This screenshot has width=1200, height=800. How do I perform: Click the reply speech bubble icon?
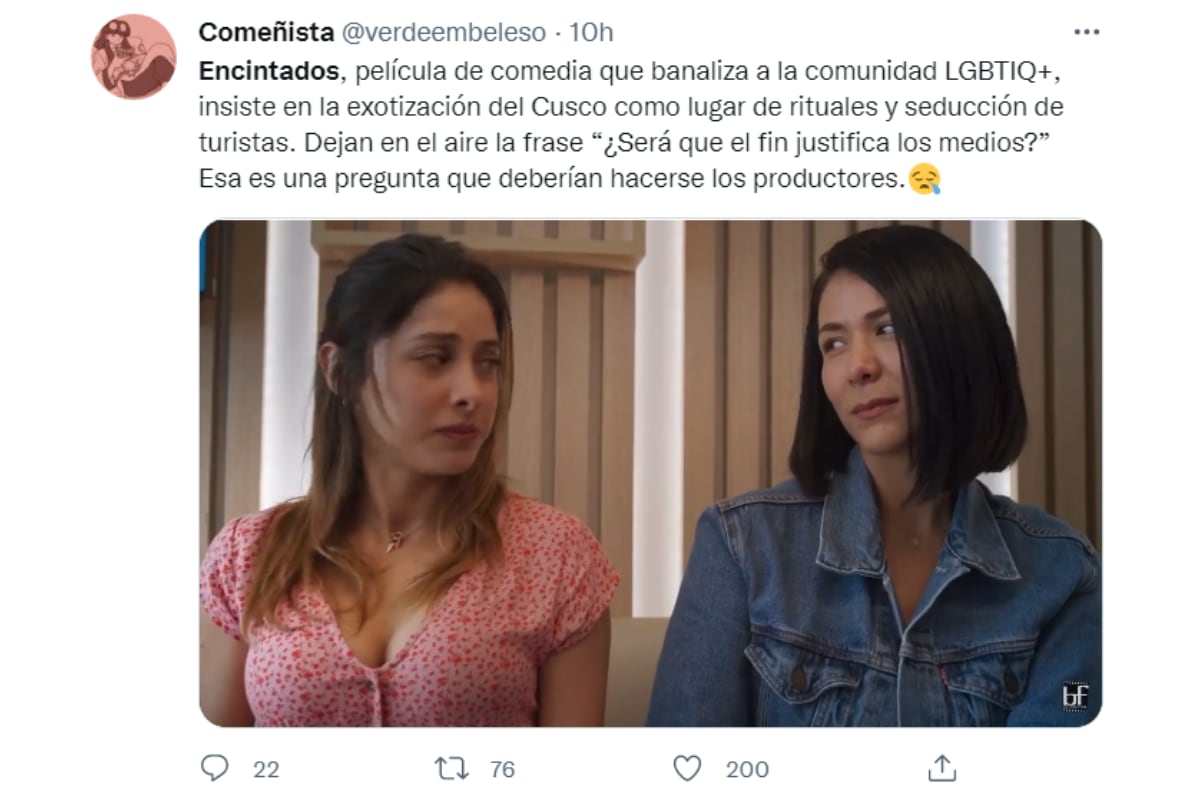pyautogui.click(x=215, y=768)
